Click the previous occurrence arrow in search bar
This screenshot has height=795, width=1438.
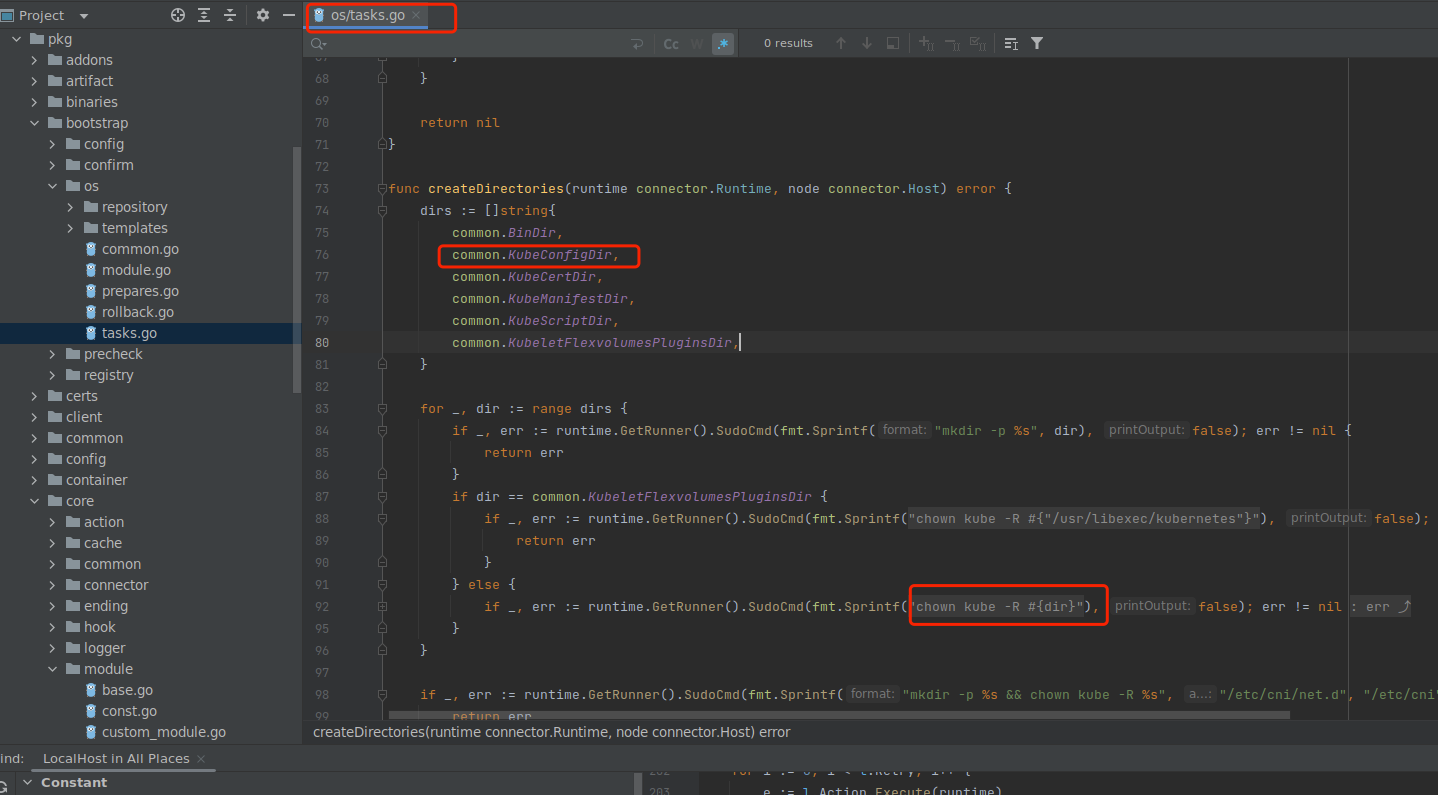[x=841, y=43]
